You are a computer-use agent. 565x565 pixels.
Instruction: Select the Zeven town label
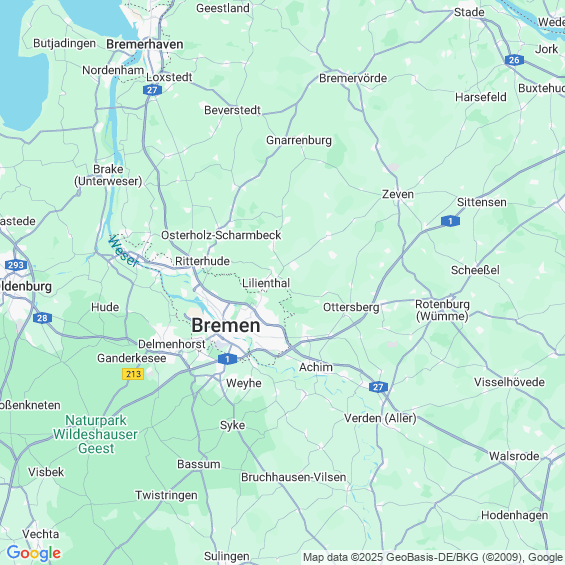click(398, 195)
